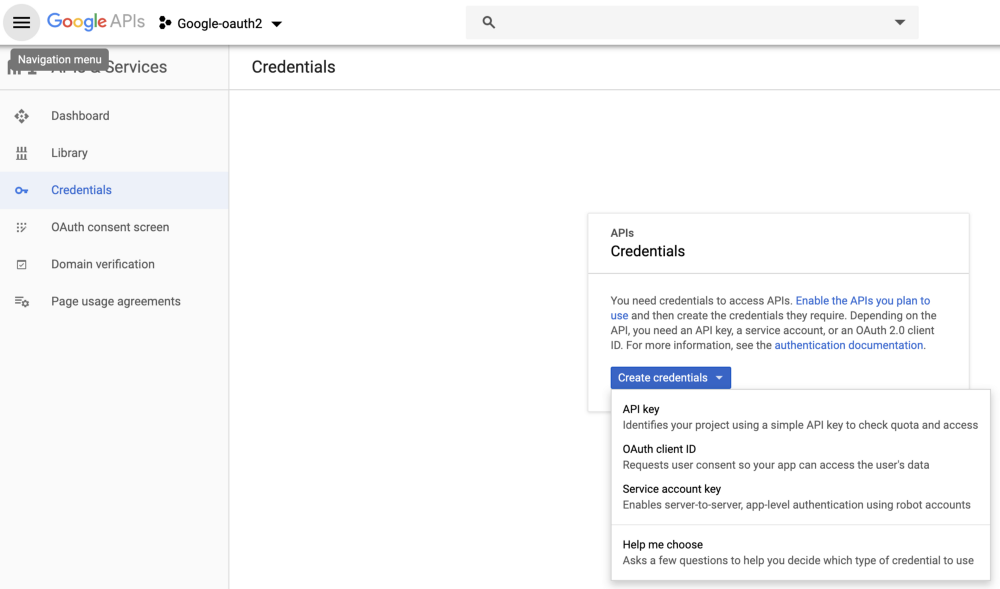Image resolution: width=1000 pixels, height=589 pixels.
Task: Open the hamburger navigation menu
Action: click(x=21, y=23)
